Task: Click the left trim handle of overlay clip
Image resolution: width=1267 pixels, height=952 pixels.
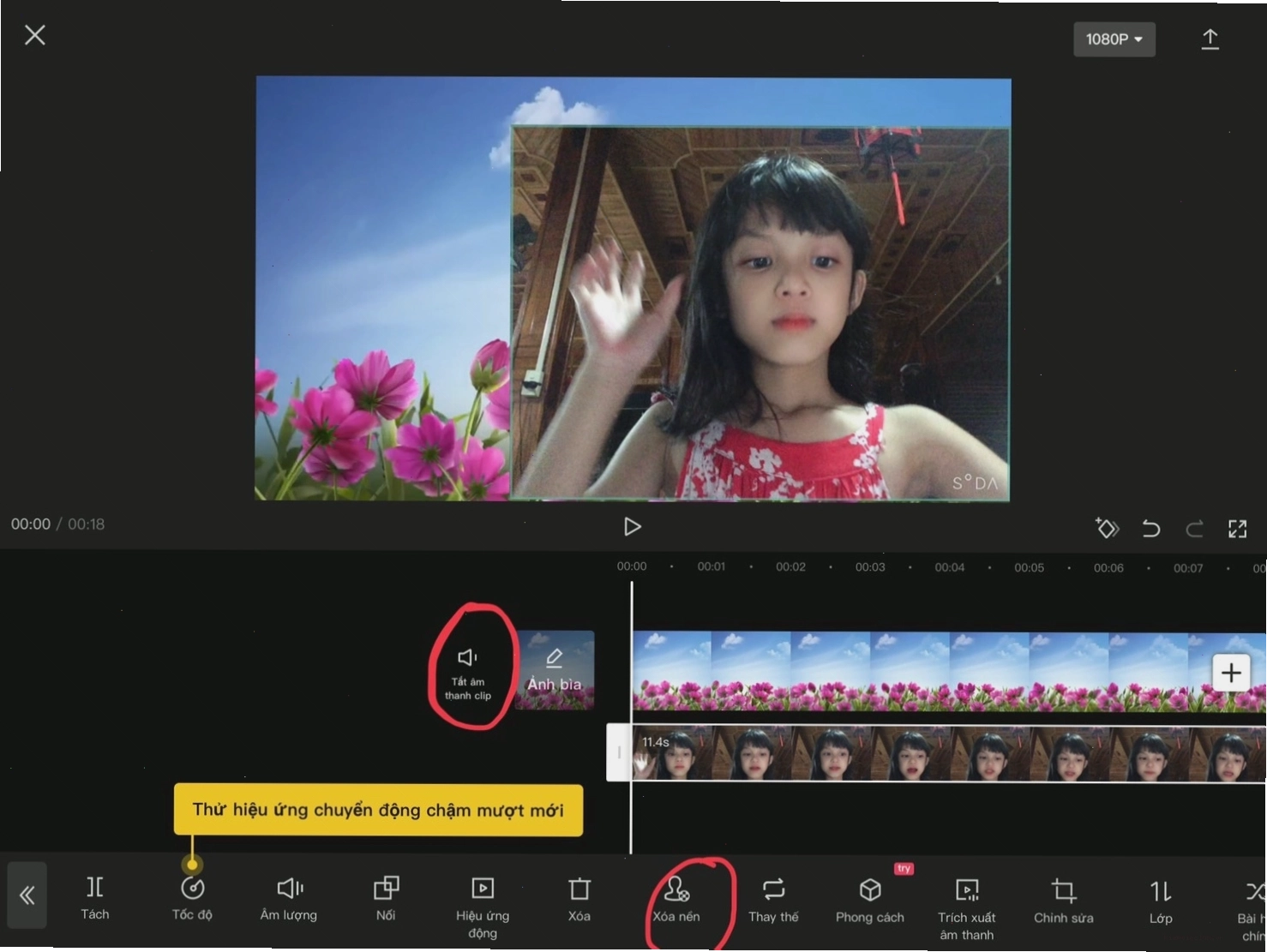Action: [619, 752]
